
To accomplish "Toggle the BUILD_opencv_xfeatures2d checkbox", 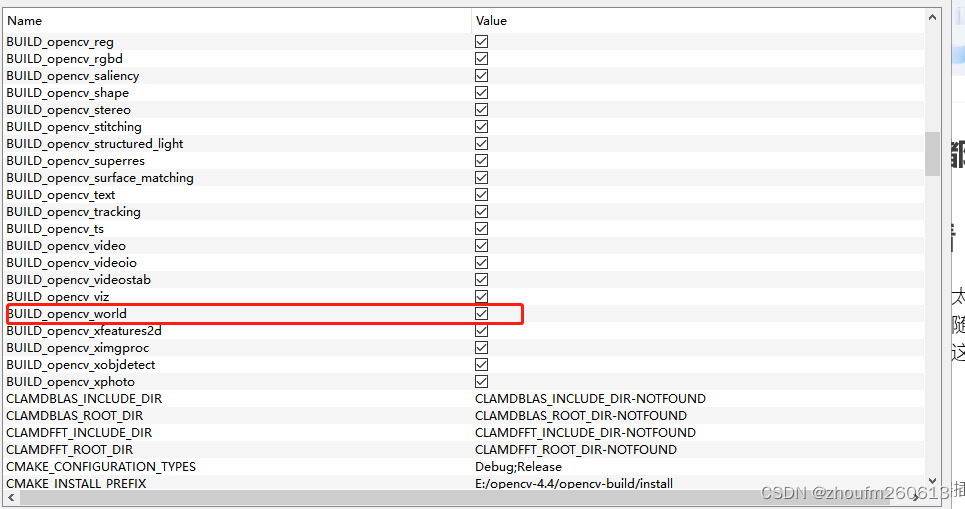I will click(x=481, y=331).
